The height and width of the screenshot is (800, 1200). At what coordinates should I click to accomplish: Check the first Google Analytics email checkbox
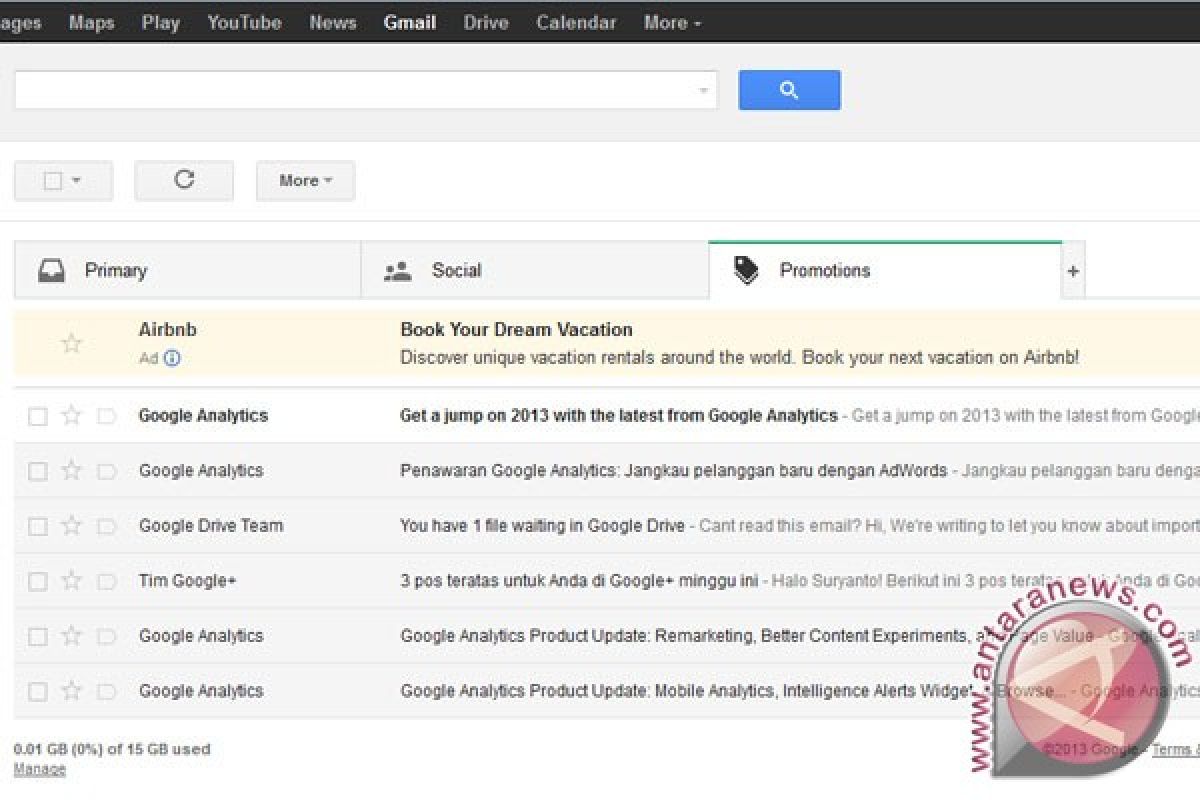click(38, 416)
